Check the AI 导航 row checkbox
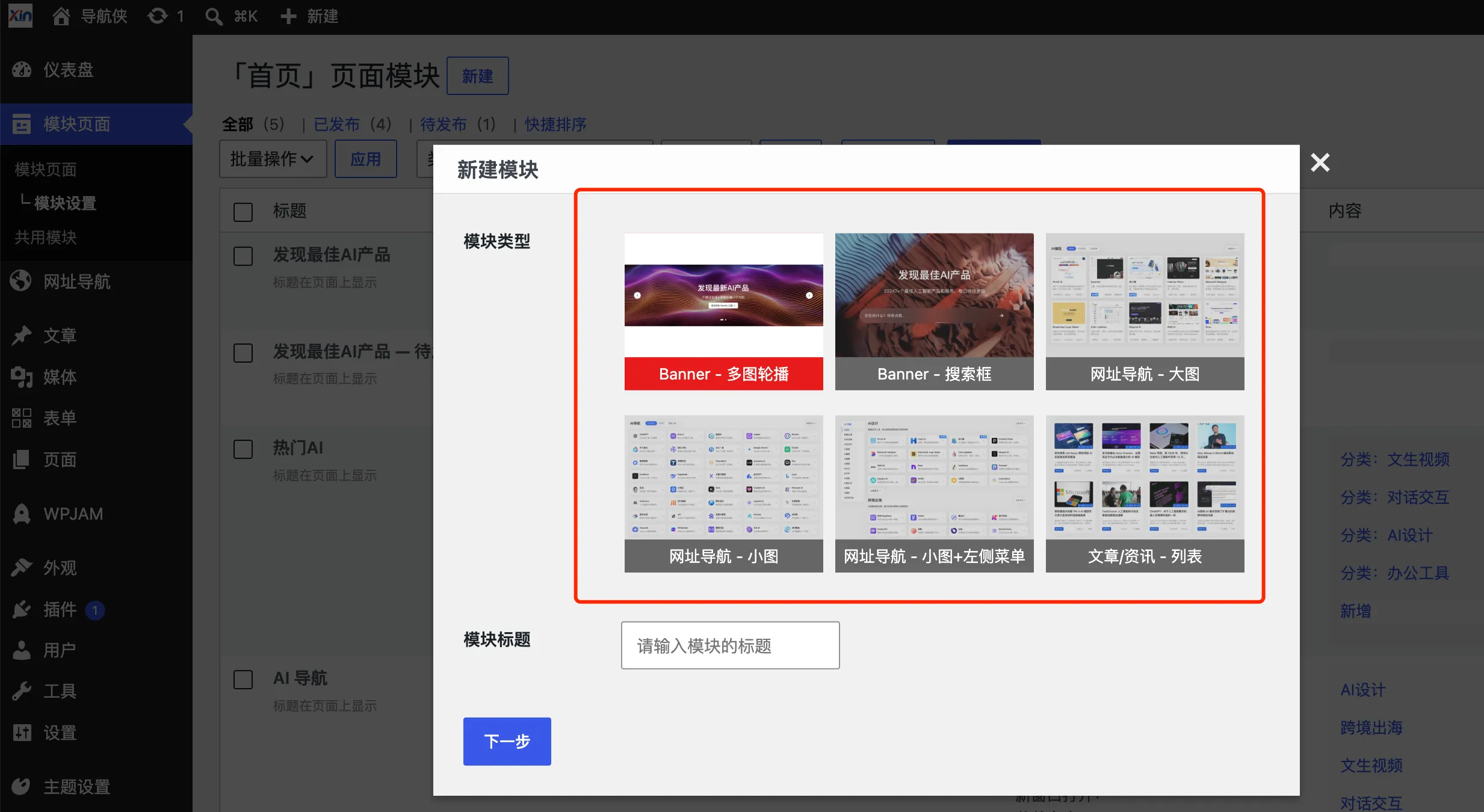Viewport: 1484px width, 812px height. coord(243,680)
